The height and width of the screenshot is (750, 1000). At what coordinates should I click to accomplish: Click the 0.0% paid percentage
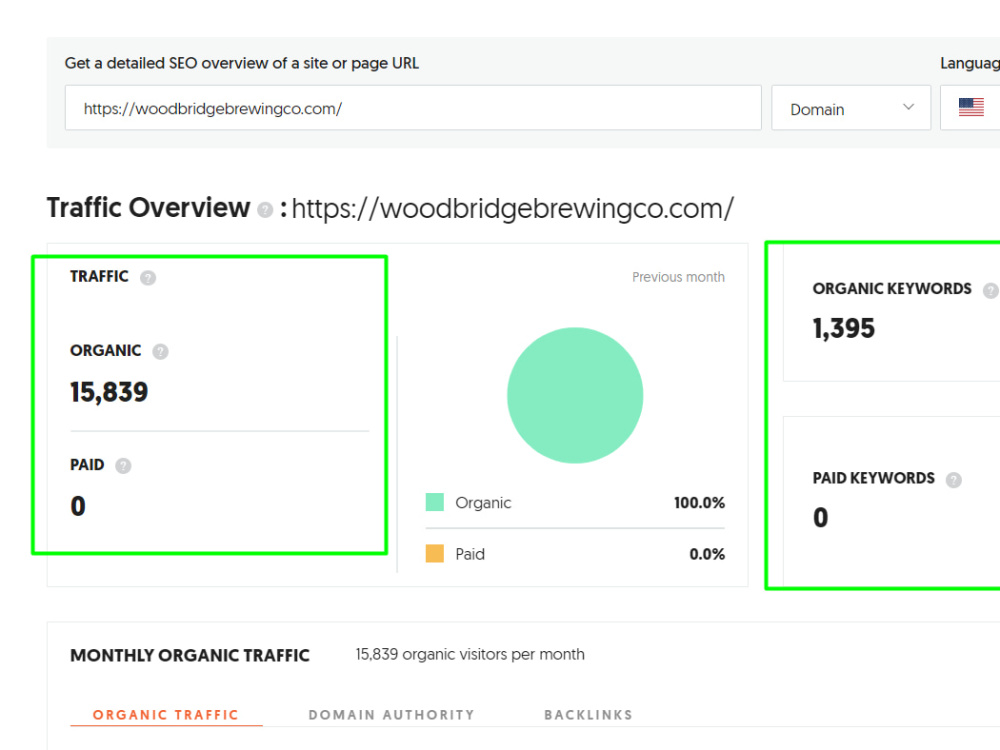[x=707, y=554]
